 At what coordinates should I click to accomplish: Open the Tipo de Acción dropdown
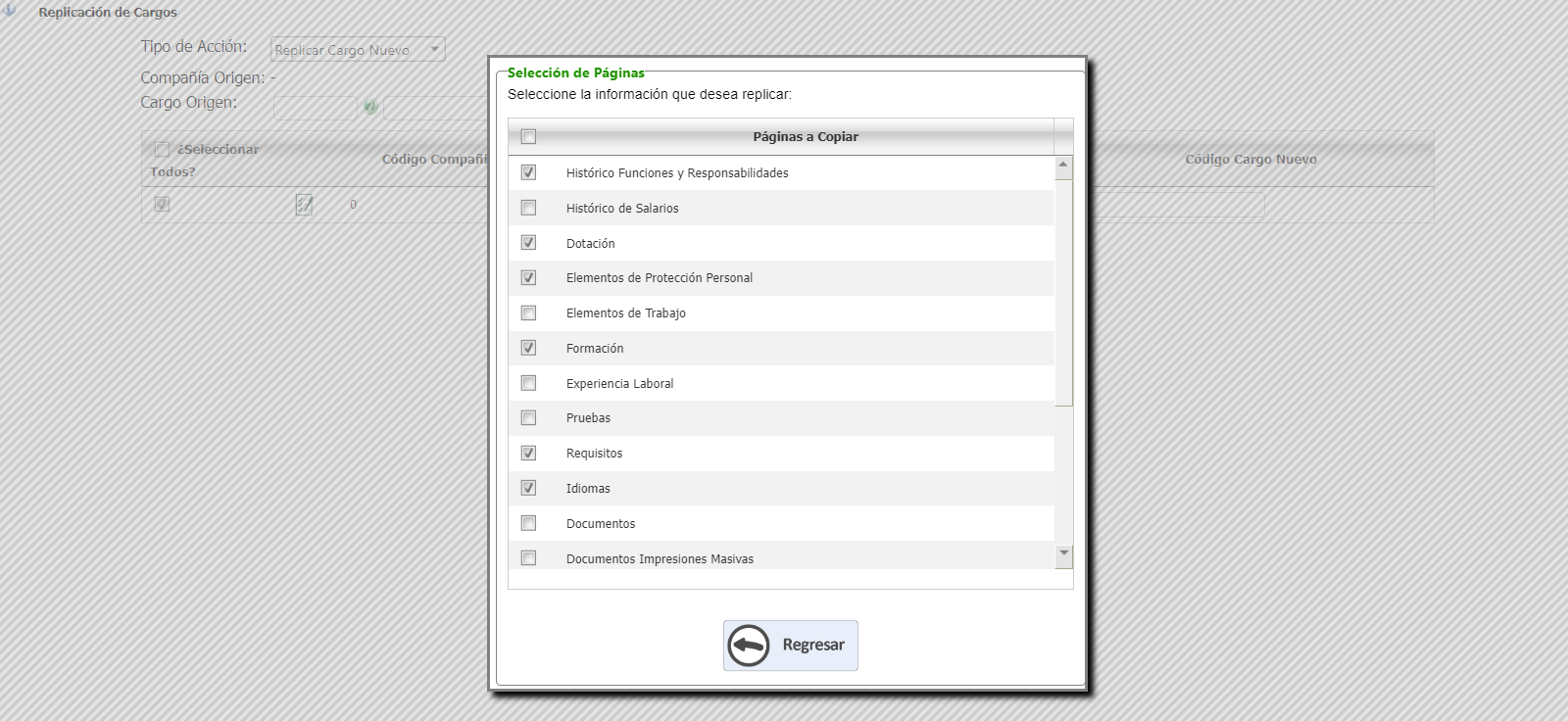(358, 49)
